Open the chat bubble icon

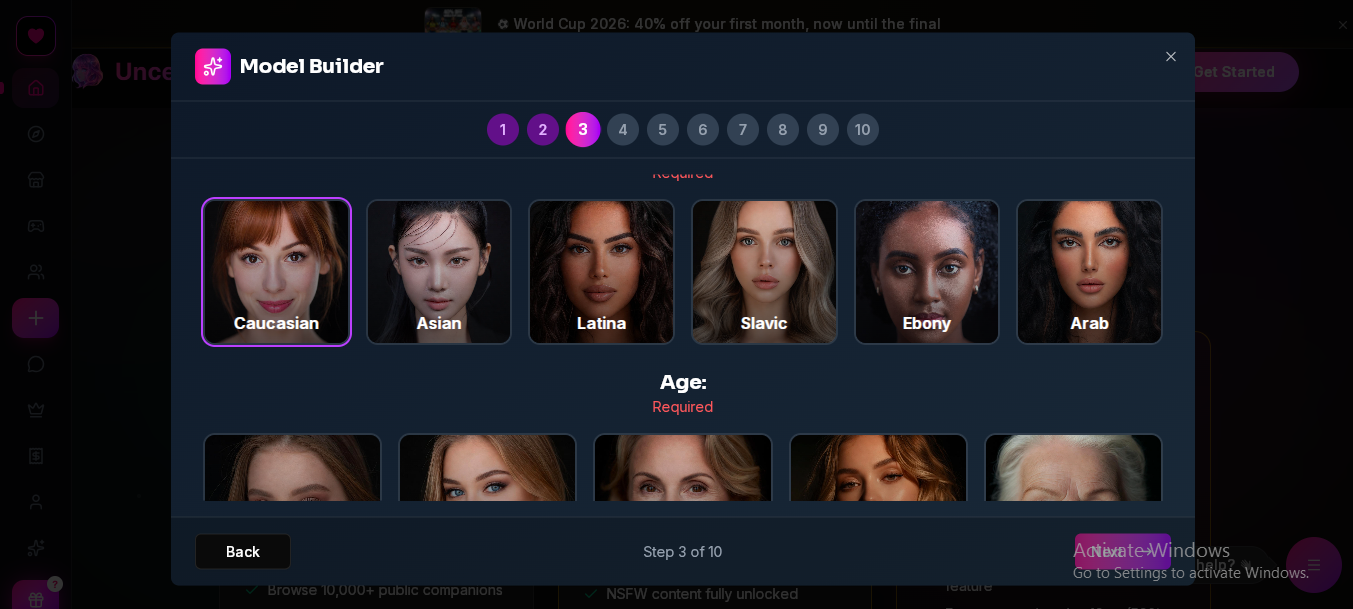36,364
